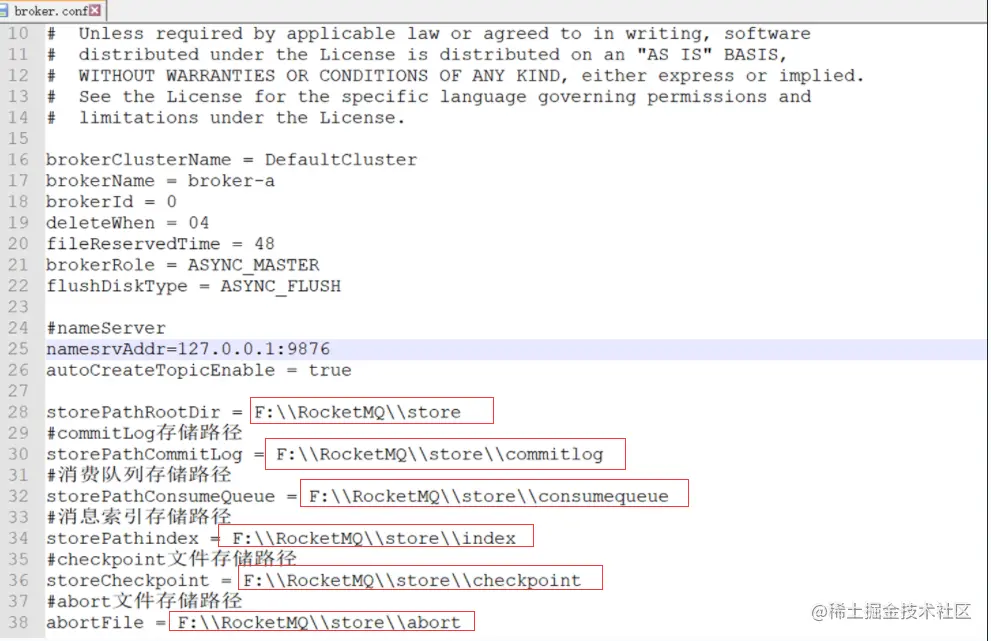Click the save-state icon of the broker.conf tab
991x641 pixels.
pyautogui.click(x=4, y=10)
